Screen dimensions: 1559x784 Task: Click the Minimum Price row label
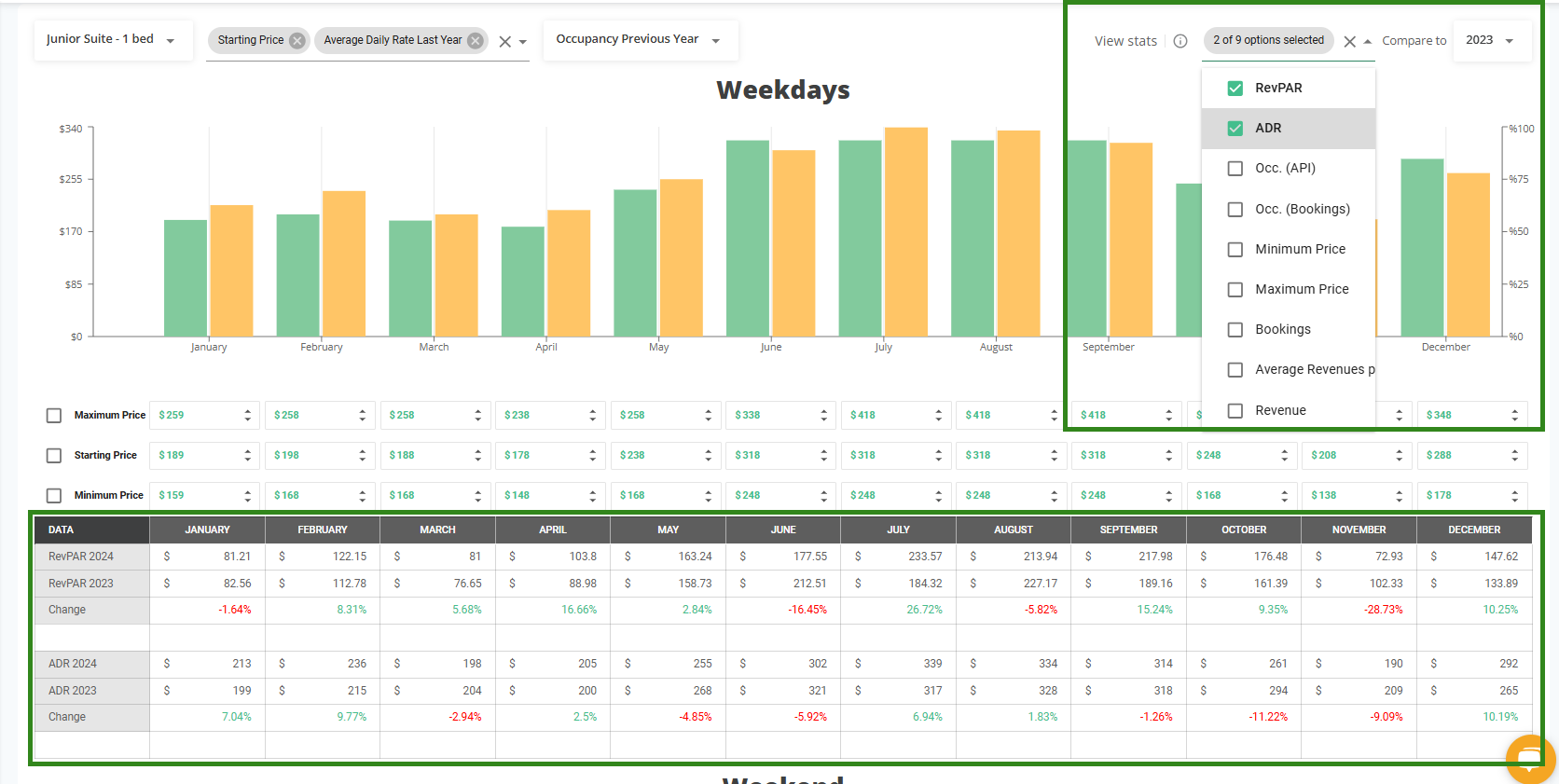click(108, 496)
